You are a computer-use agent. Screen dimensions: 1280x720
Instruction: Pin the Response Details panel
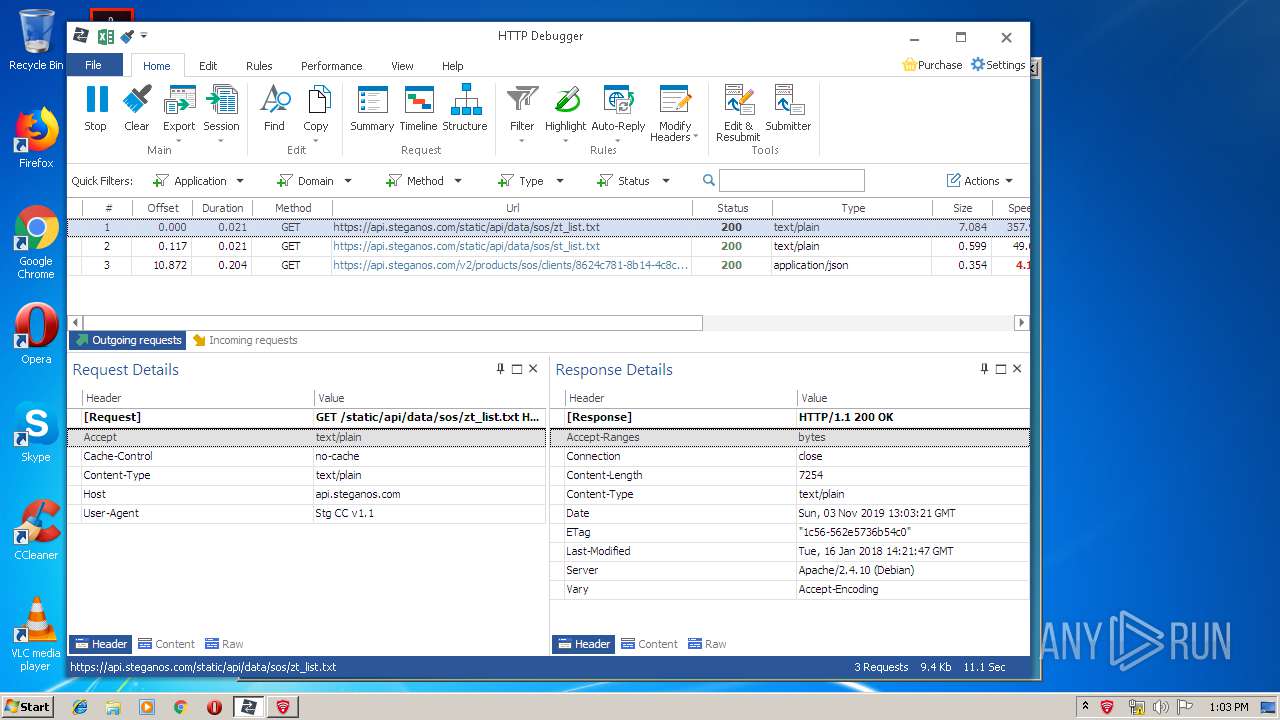pos(984,369)
